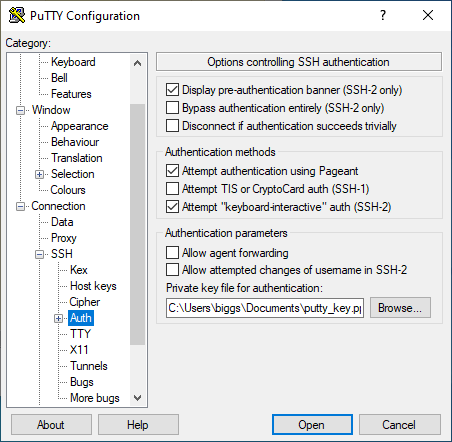Collapse the Window tree node
This screenshot has height=442, width=452.
point(20,110)
